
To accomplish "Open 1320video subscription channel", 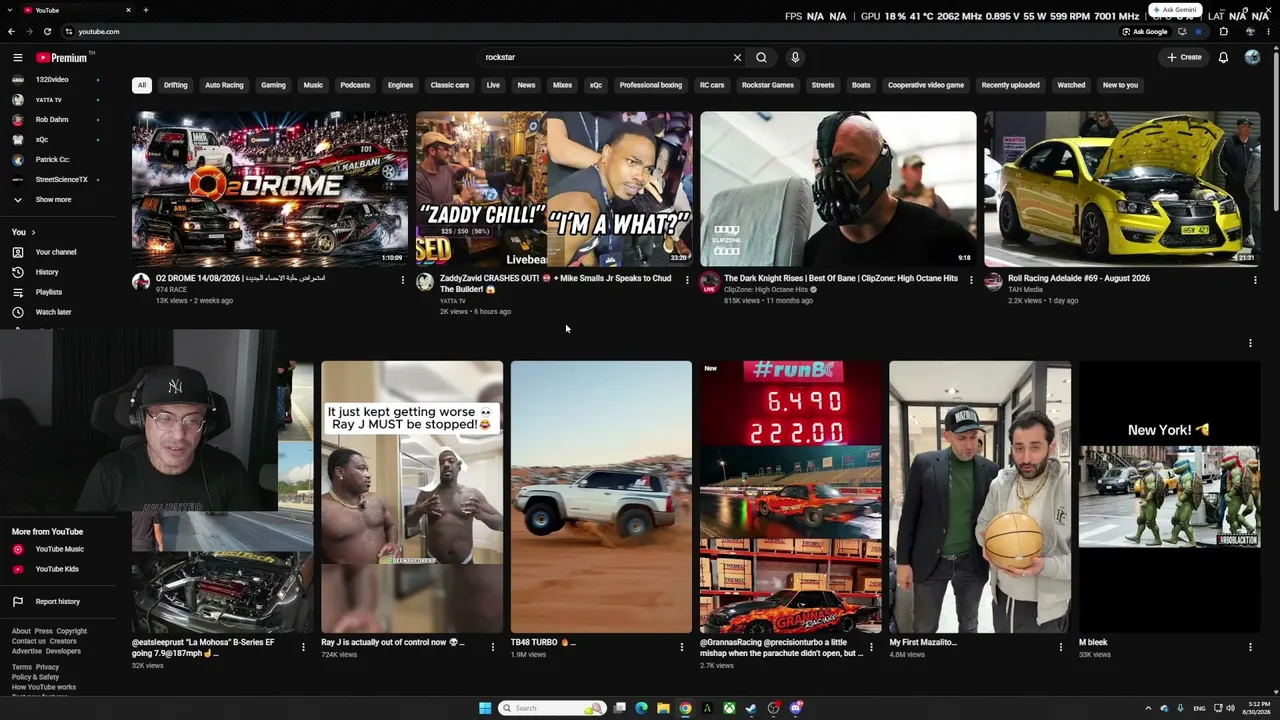I will (x=56, y=79).
